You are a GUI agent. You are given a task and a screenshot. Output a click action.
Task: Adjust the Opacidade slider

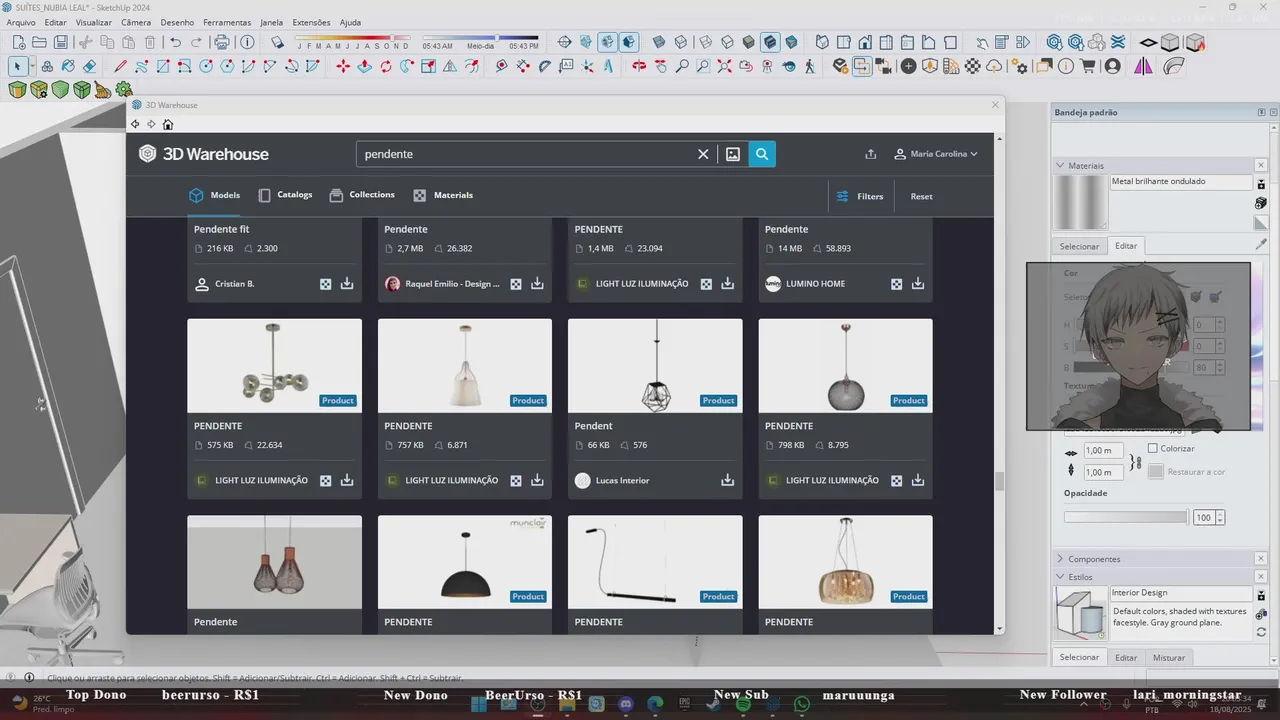click(1125, 518)
